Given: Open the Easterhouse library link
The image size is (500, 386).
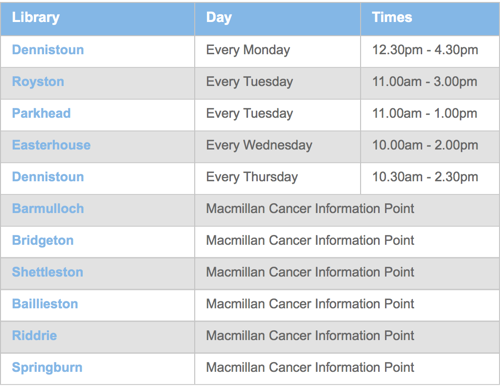Looking at the screenshot, I should [51, 145].
